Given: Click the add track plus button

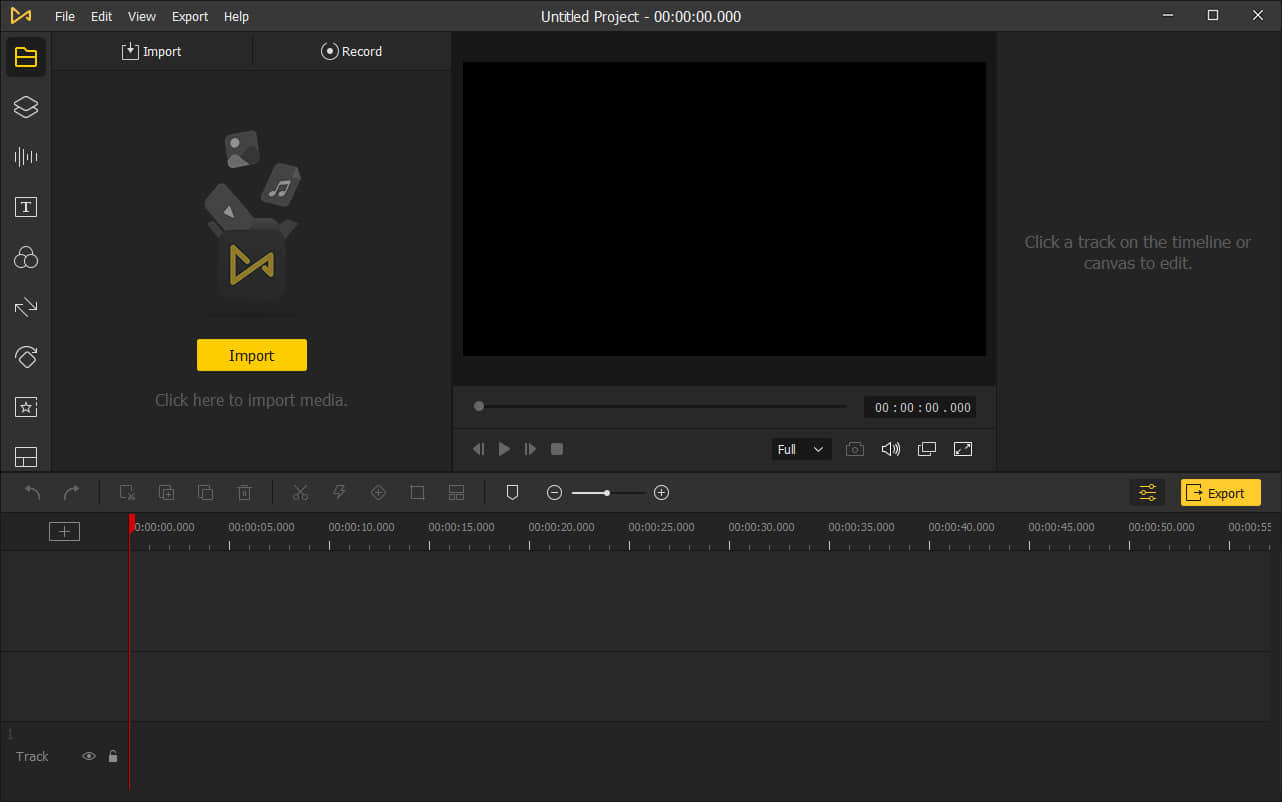Looking at the screenshot, I should pos(64,531).
